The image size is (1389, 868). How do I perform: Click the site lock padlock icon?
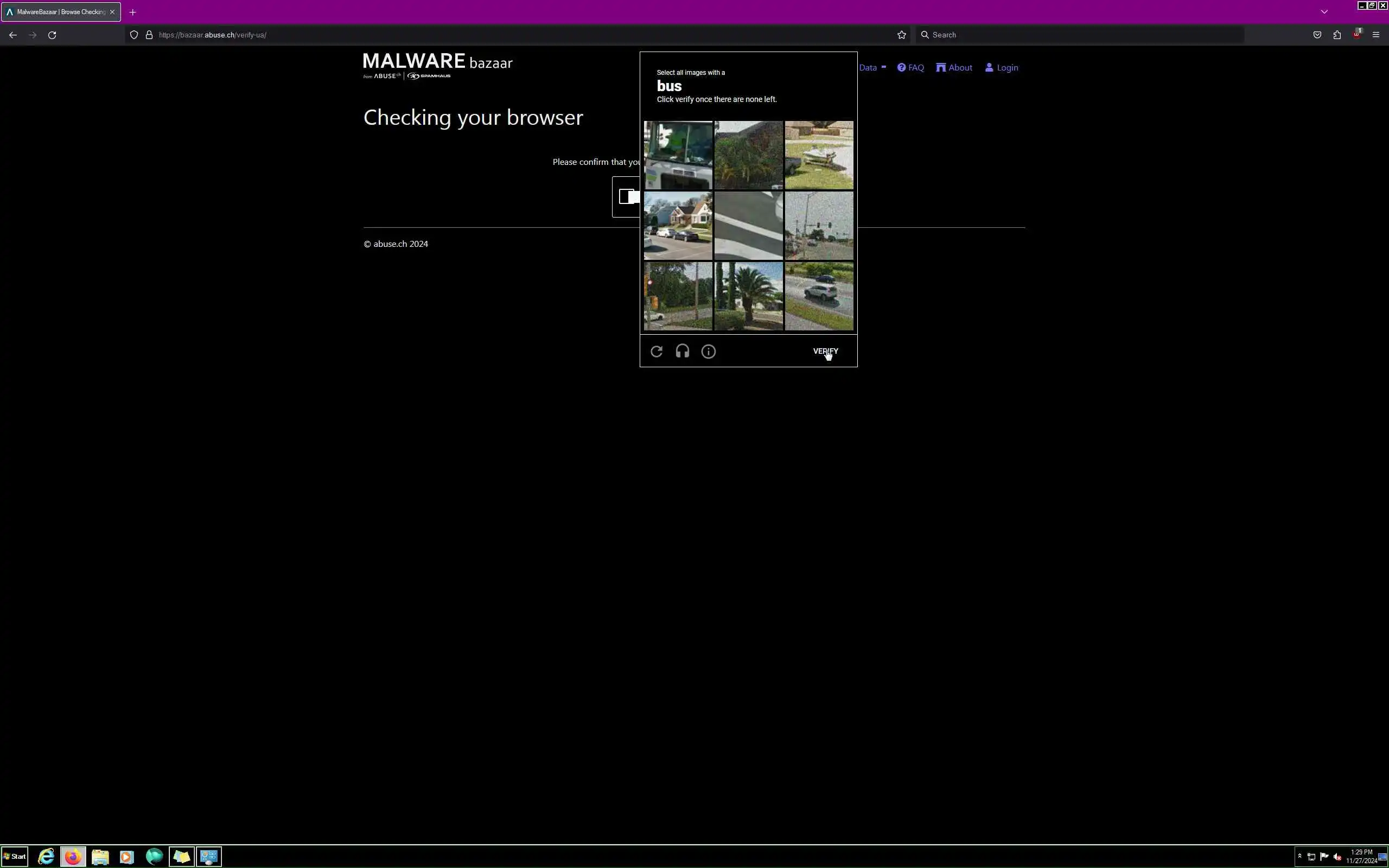point(149,35)
